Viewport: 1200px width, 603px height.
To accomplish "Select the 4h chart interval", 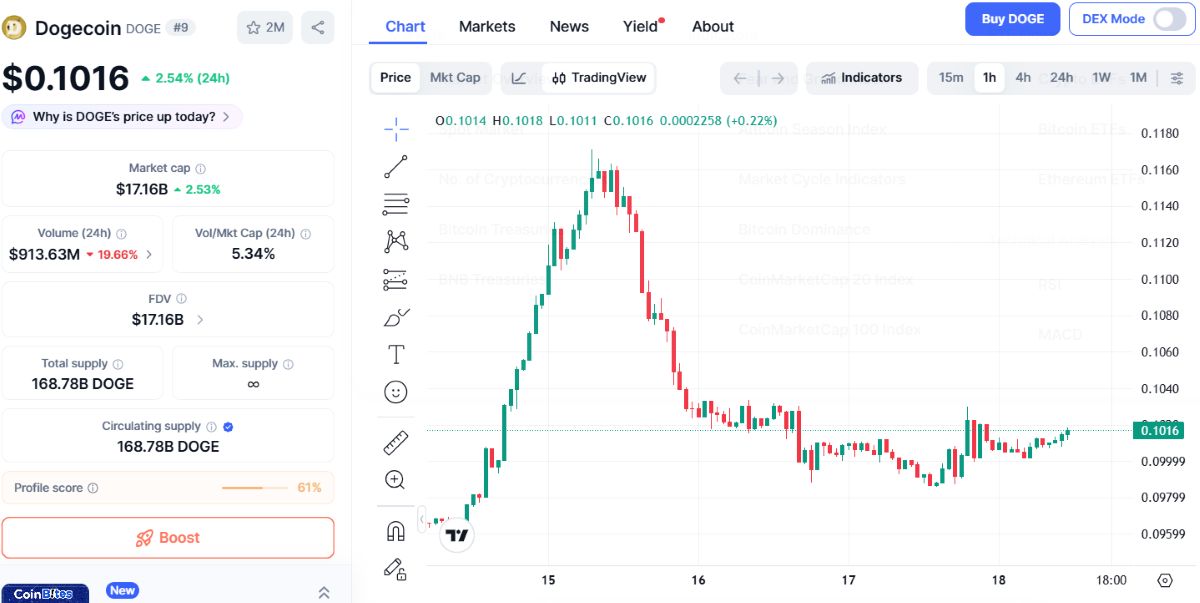I will coord(1023,78).
